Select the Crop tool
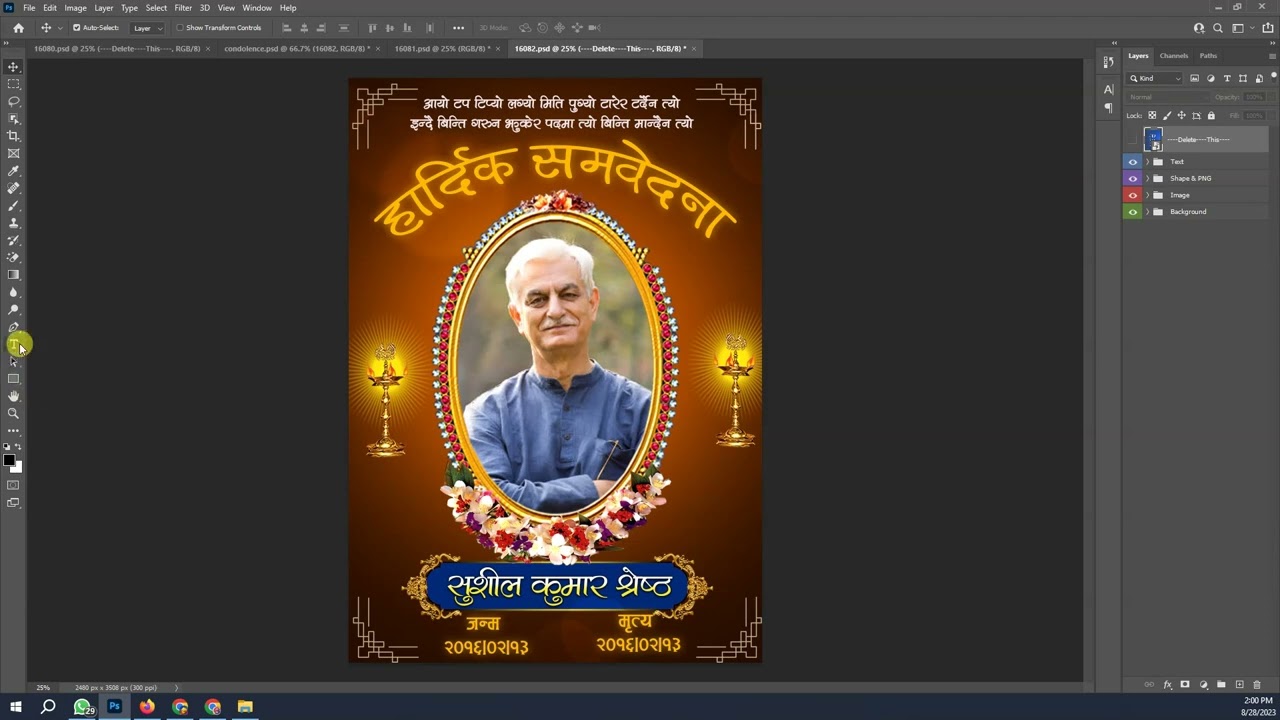 13,136
